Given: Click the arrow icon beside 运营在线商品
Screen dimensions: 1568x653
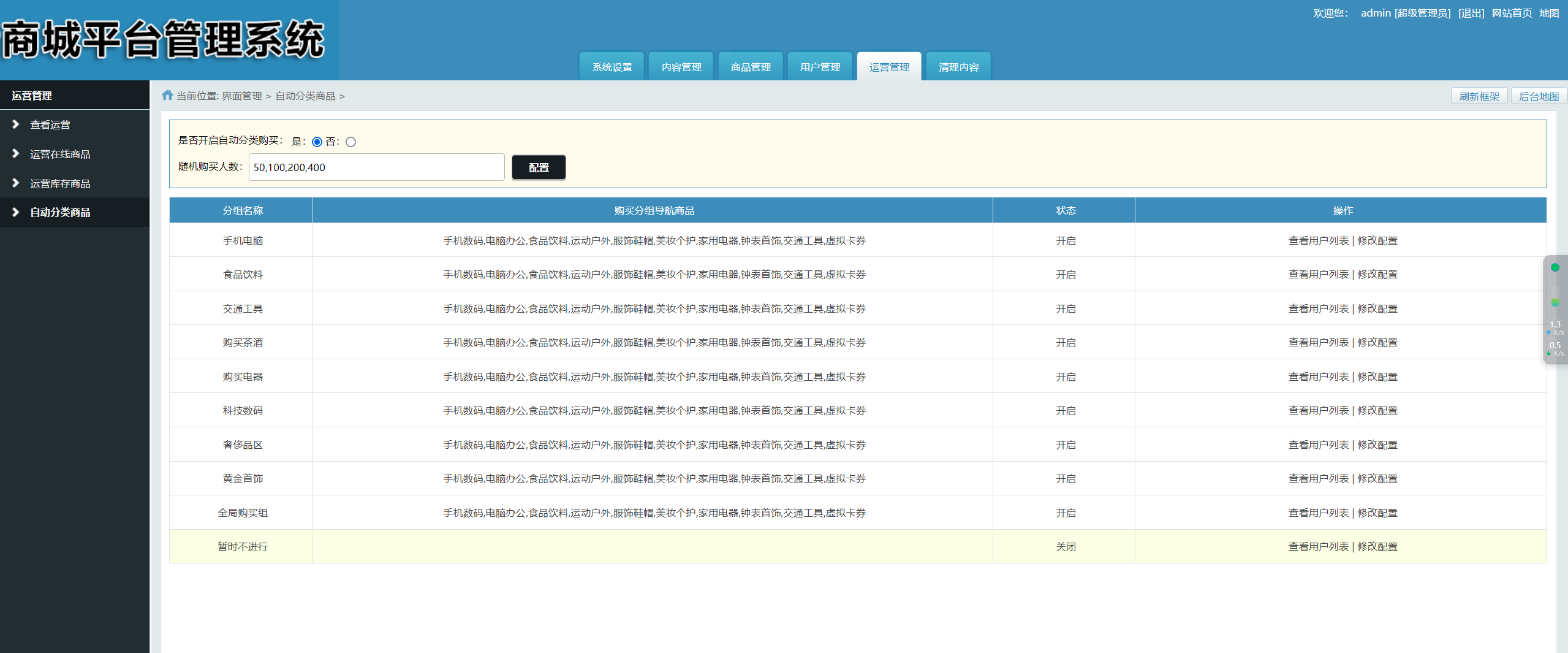Looking at the screenshot, I should pyautogui.click(x=16, y=154).
